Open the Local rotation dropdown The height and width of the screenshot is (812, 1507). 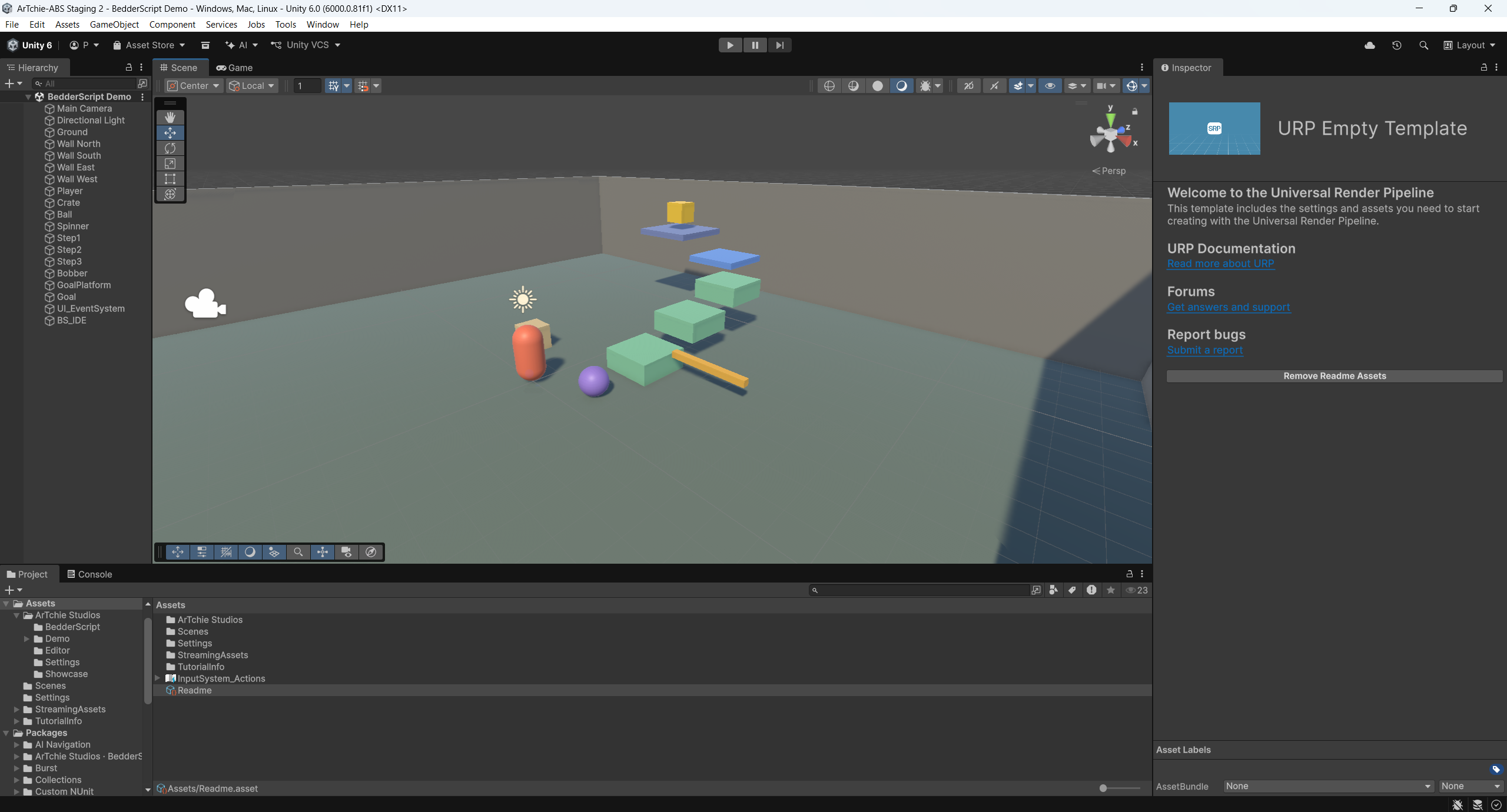[253, 86]
